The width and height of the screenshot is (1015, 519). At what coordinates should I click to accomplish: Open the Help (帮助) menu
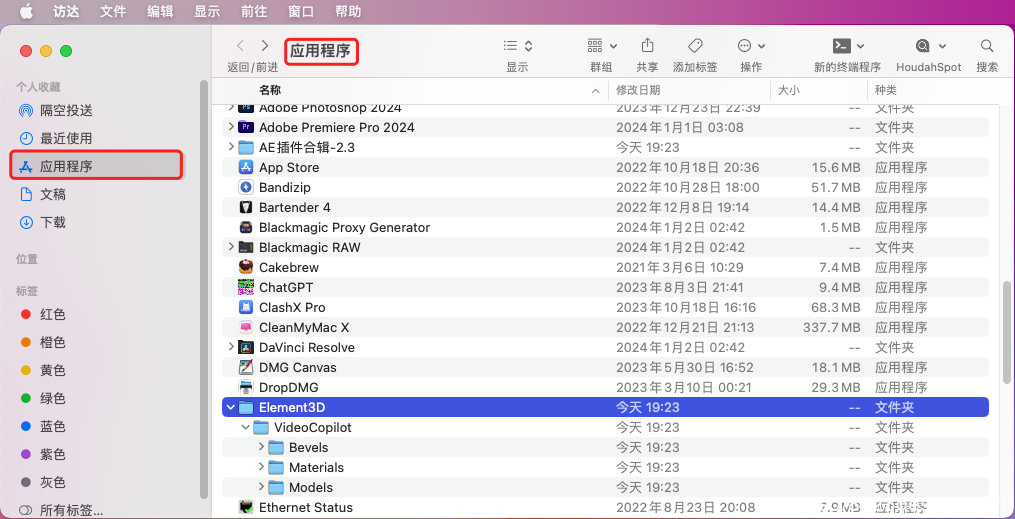348,11
